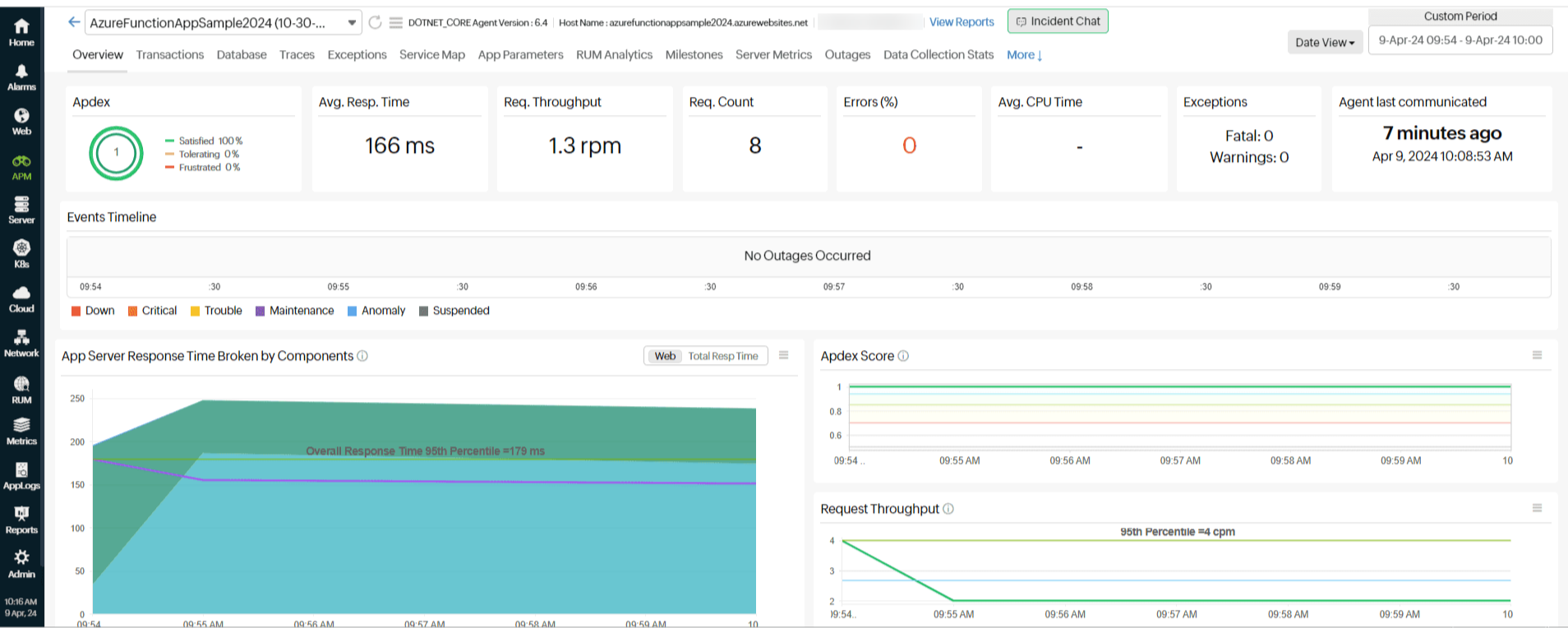The height and width of the screenshot is (628, 1568).
Task: Open the AzureFunctionAppSample2024 monitor dropdown
Action: pyautogui.click(x=223, y=23)
